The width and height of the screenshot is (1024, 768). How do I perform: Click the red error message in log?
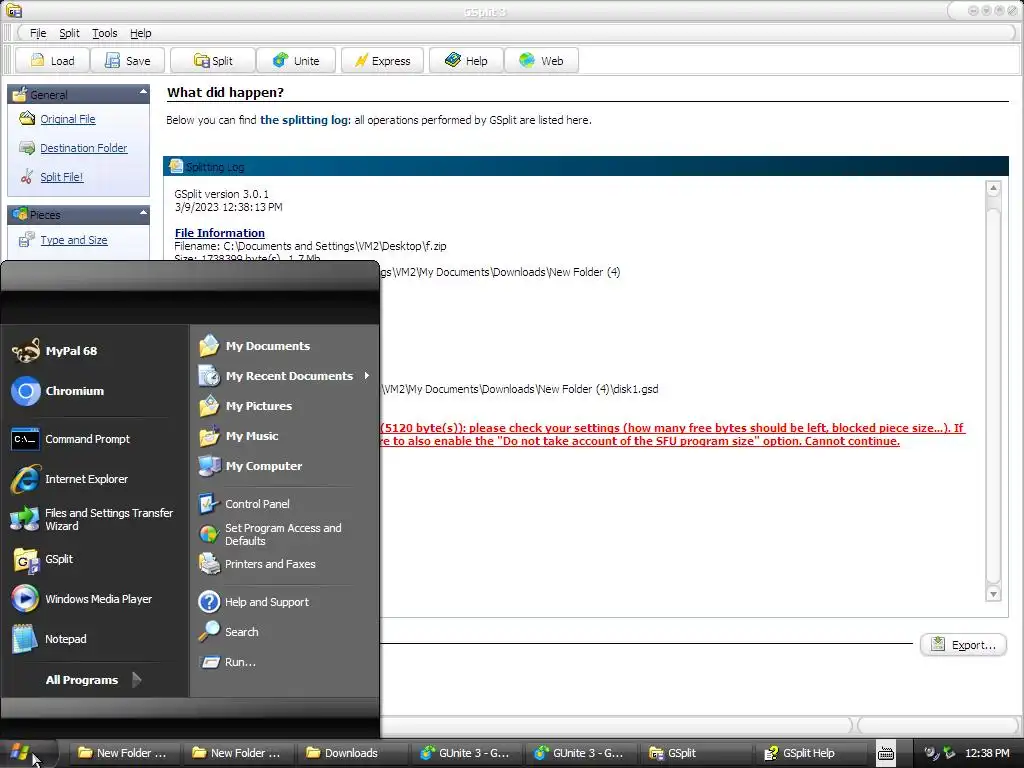click(x=673, y=434)
